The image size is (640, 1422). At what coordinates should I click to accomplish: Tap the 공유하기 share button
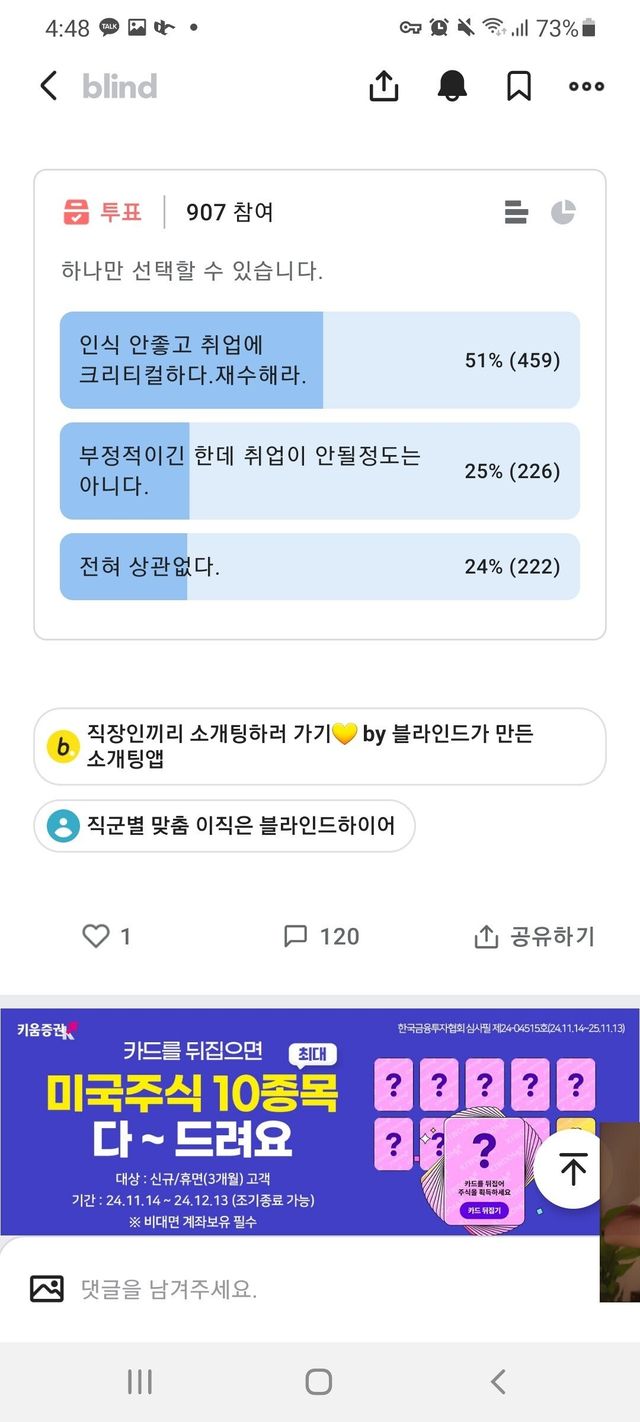[x=534, y=936]
